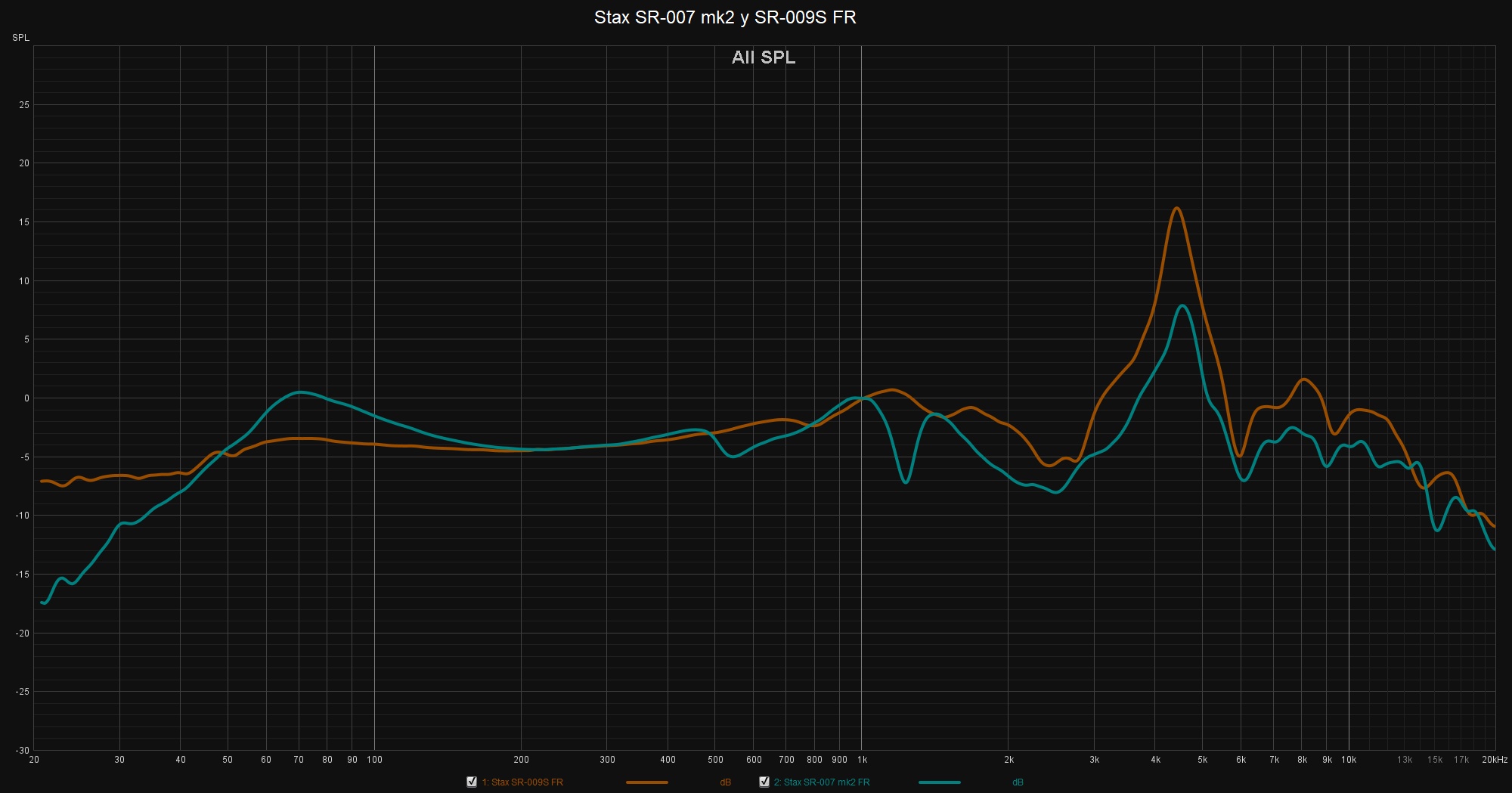Click the 10k label on the frequency axis
1512x793 pixels.
[1349, 760]
